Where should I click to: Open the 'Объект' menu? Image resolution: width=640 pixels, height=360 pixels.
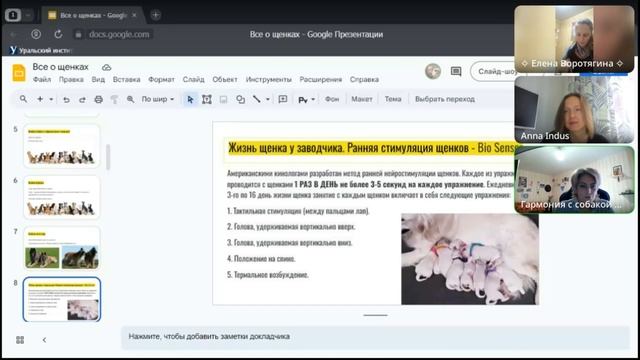coord(225,79)
